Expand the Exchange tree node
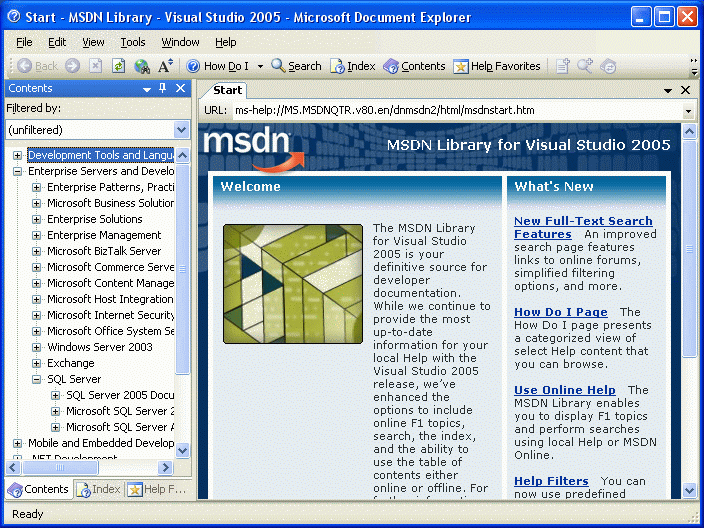The width and height of the screenshot is (704, 528). click(x=36, y=363)
